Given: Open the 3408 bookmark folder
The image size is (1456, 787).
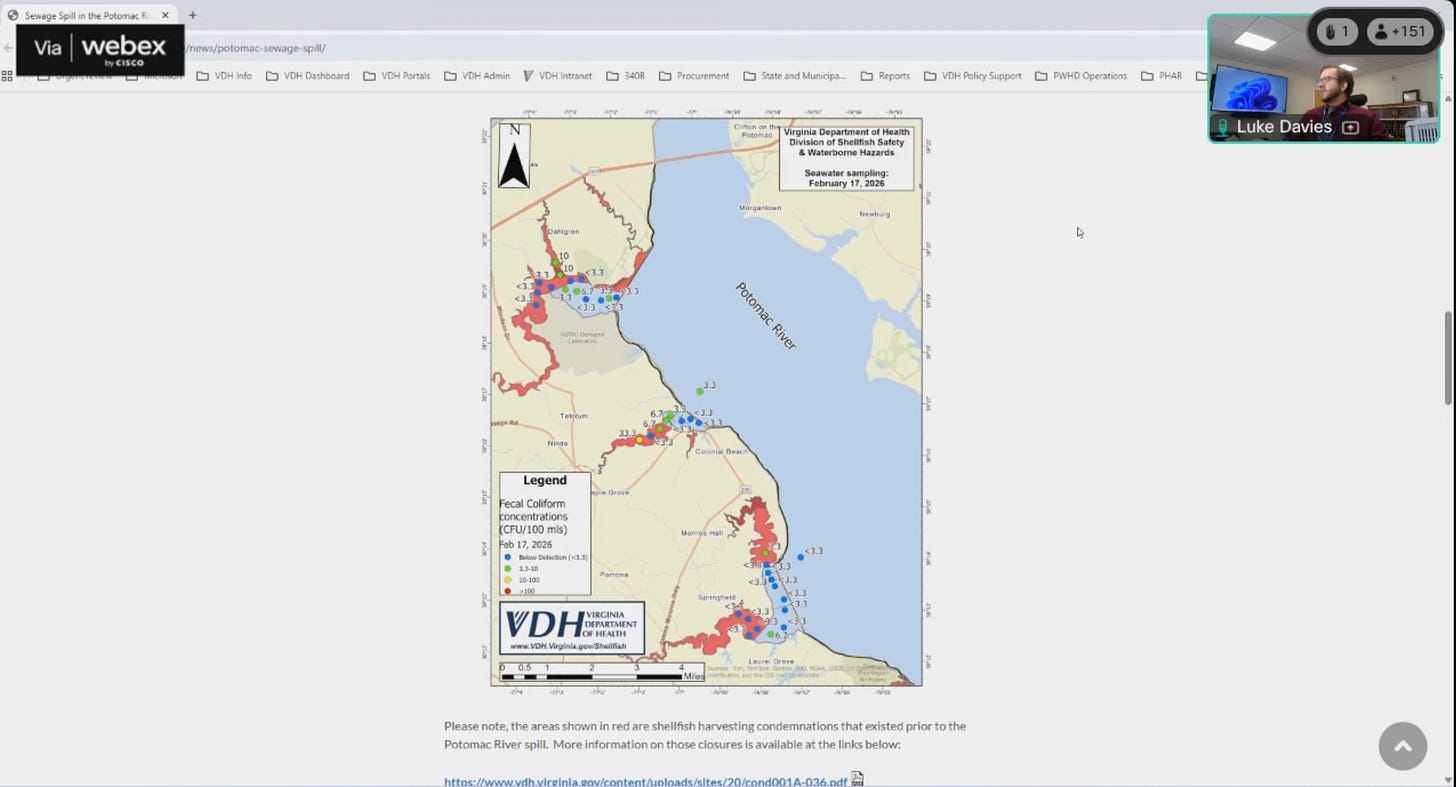Looking at the screenshot, I should coord(626,76).
